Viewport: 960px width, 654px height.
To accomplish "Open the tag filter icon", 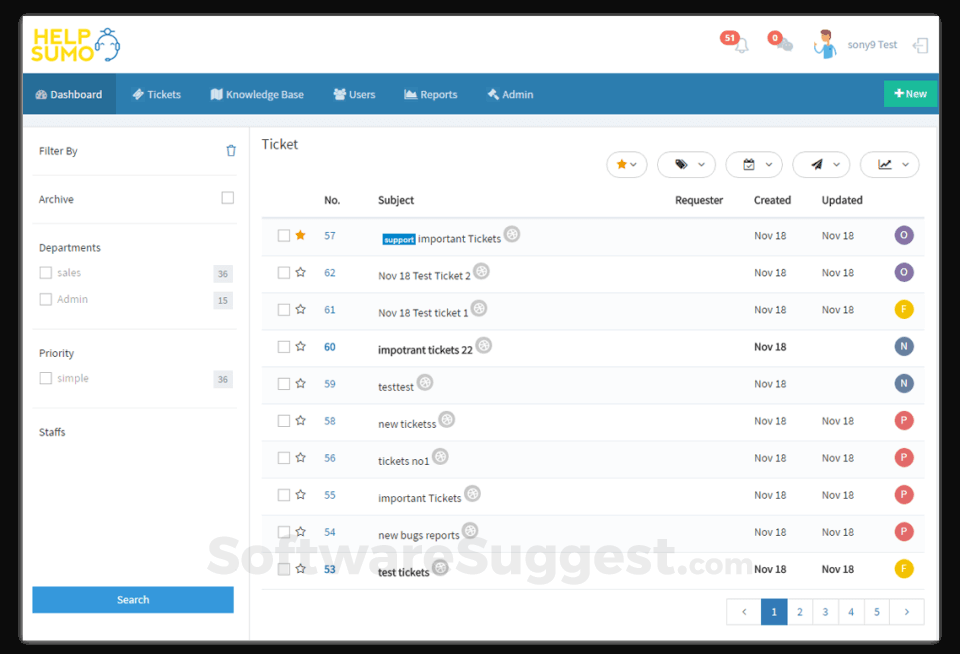I will pos(681,164).
